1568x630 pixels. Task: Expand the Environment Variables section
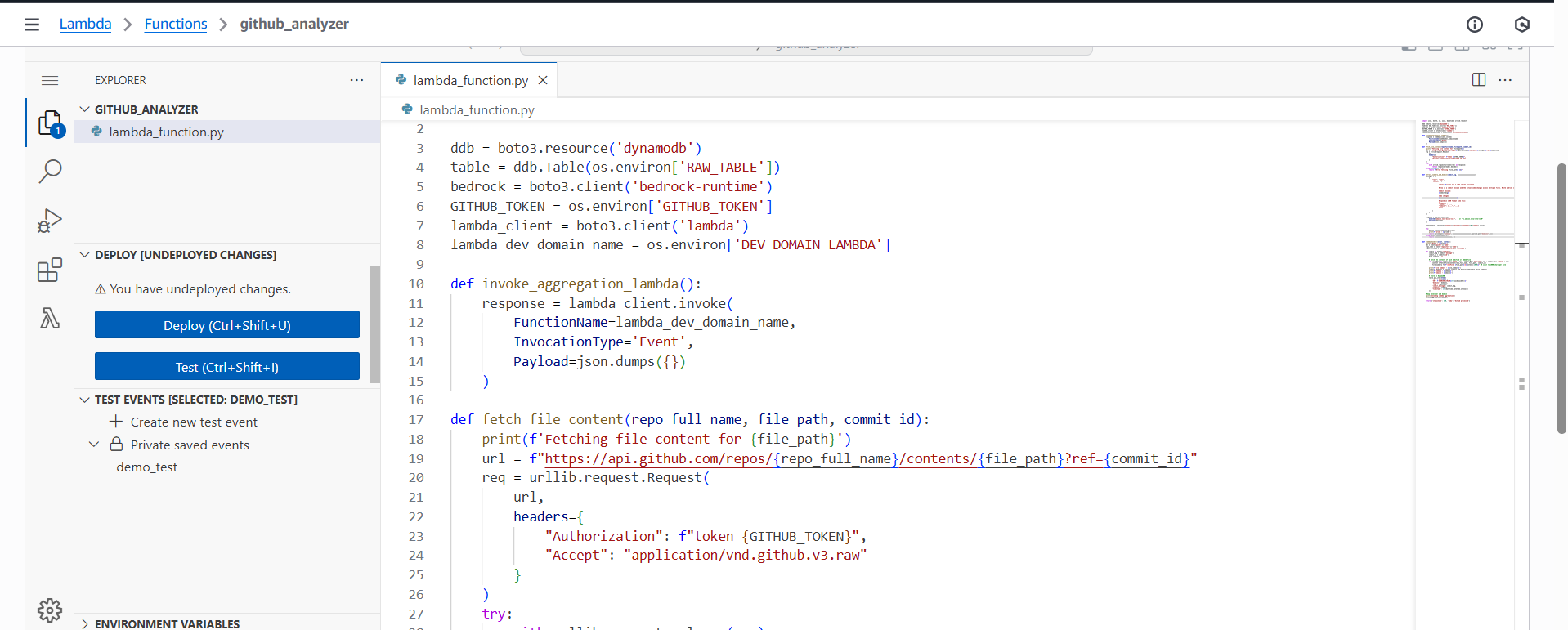[84, 623]
